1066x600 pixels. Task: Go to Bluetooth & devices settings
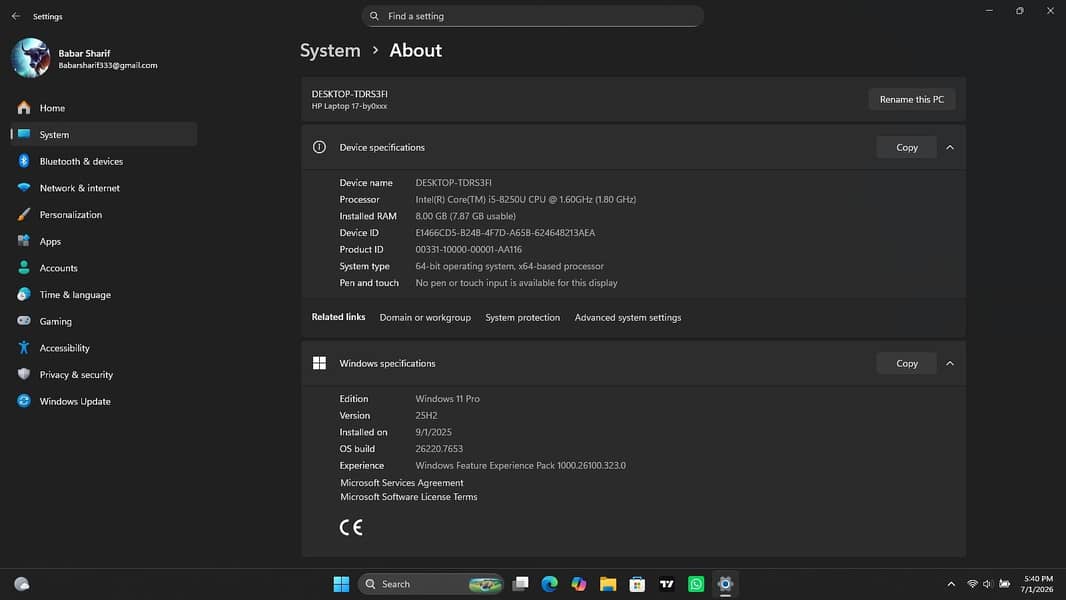[104, 161]
